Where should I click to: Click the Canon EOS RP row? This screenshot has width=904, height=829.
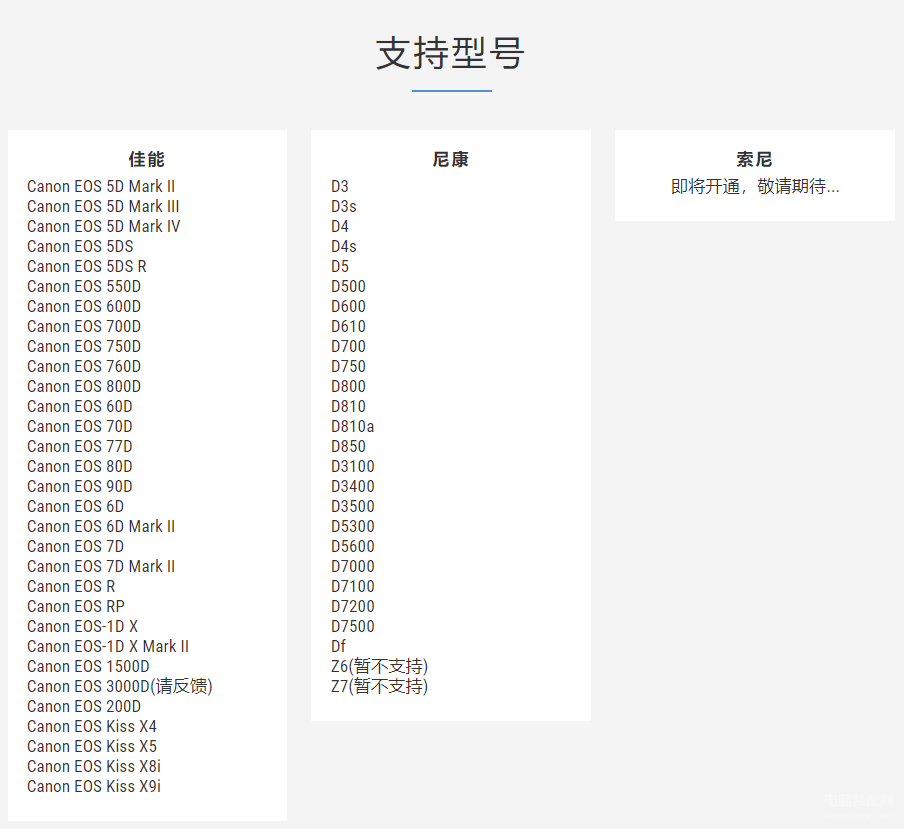(76, 606)
